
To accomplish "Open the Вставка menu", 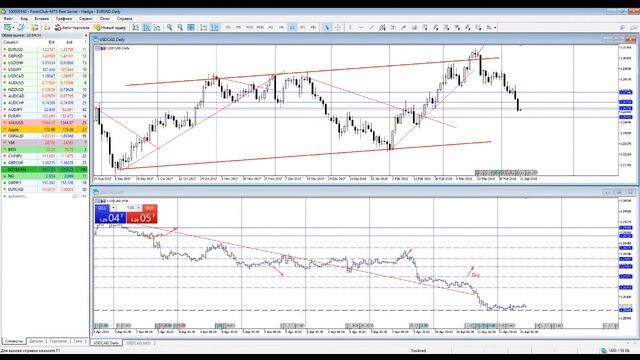I will (x=42, y=19).
